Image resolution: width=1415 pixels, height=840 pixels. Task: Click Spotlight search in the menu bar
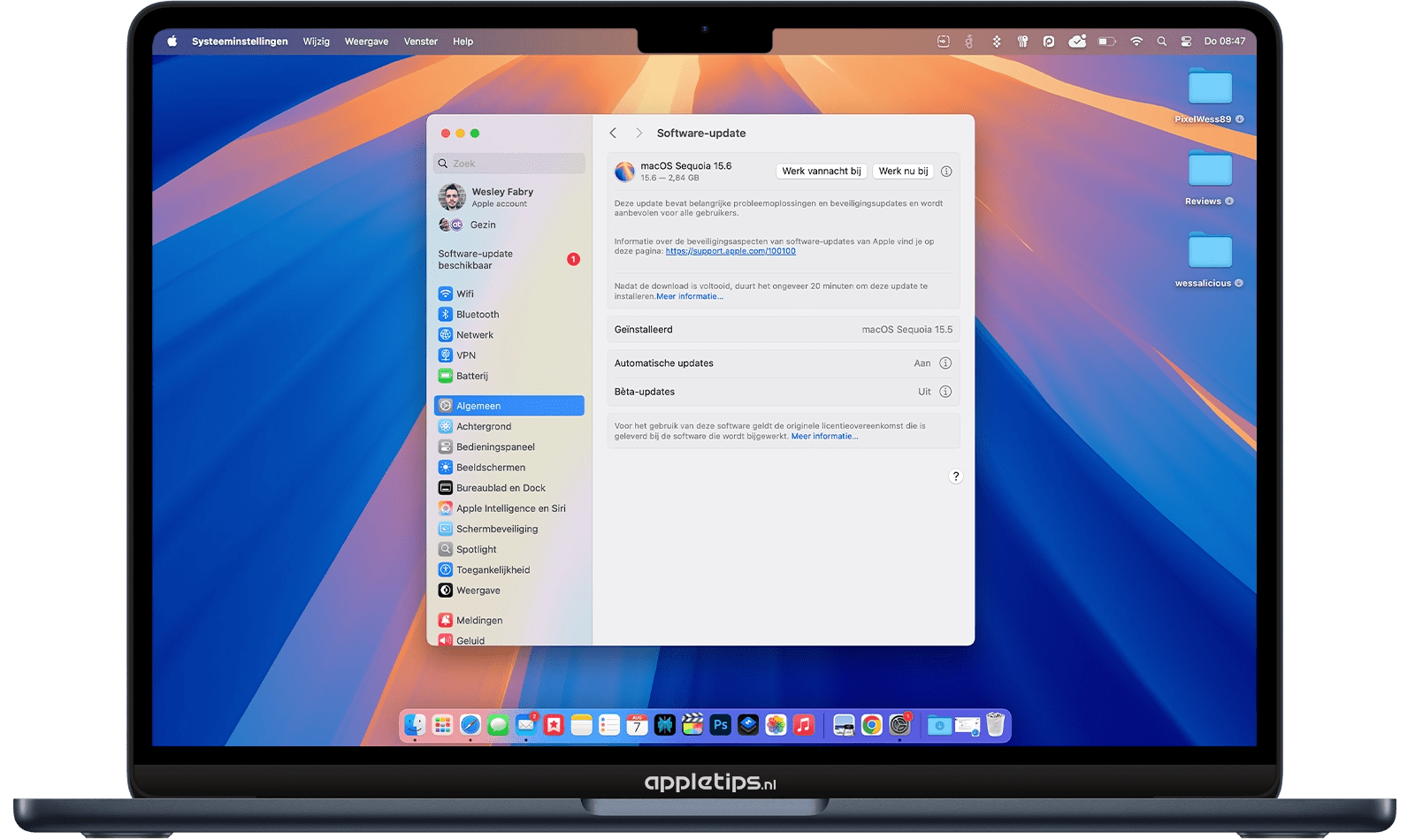[1162, 42]
